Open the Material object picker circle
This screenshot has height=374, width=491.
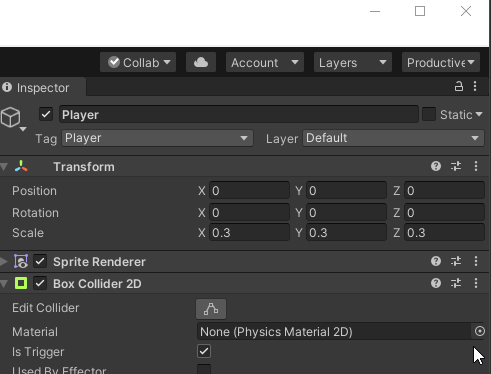[x=480, y=331]
